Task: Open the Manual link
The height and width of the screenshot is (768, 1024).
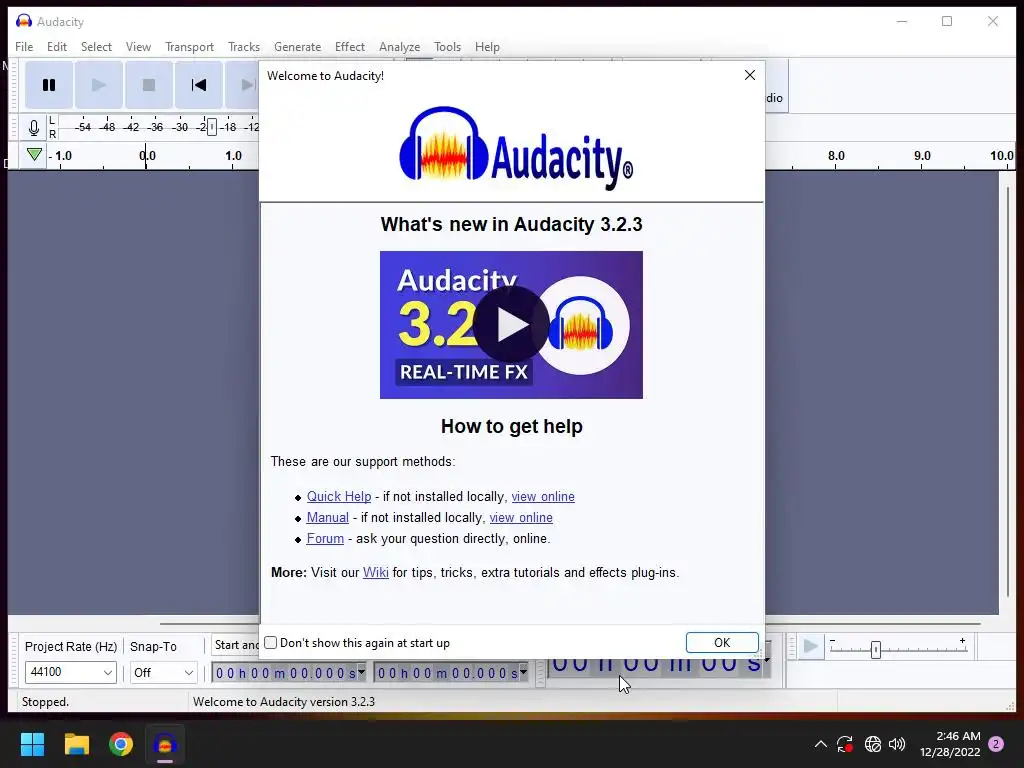Action: [x=327, y=517]
